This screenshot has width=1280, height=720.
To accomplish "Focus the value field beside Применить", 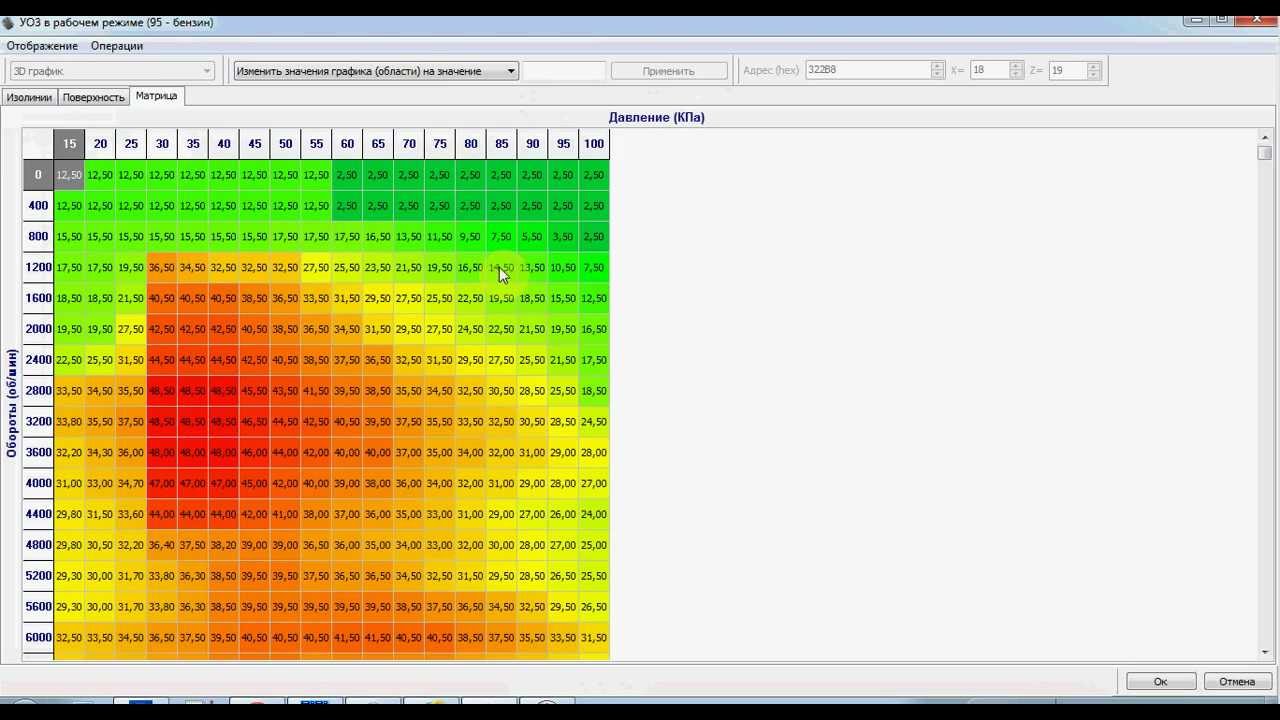I will [x=564, y=71].
